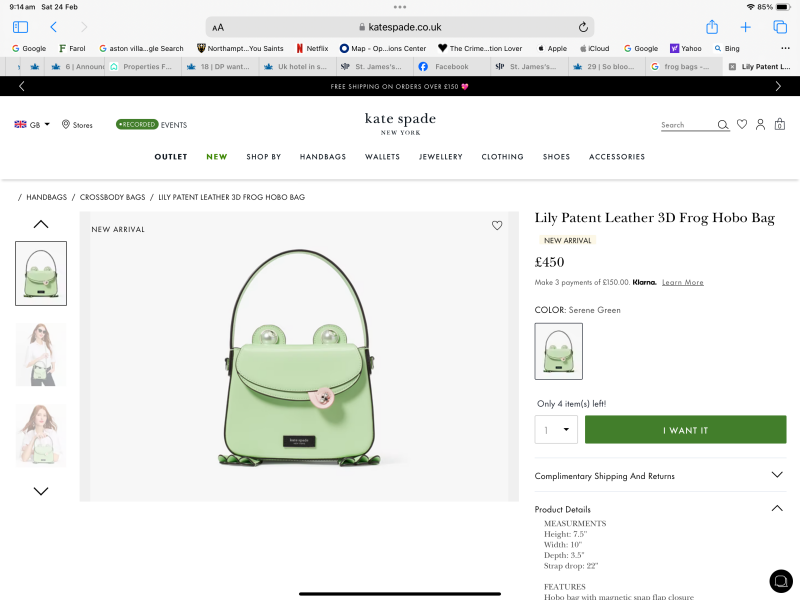Open the HANDBAGS menu
This screenshot has height=600, width=800.
pyautogui.click(x=323, y=157)
